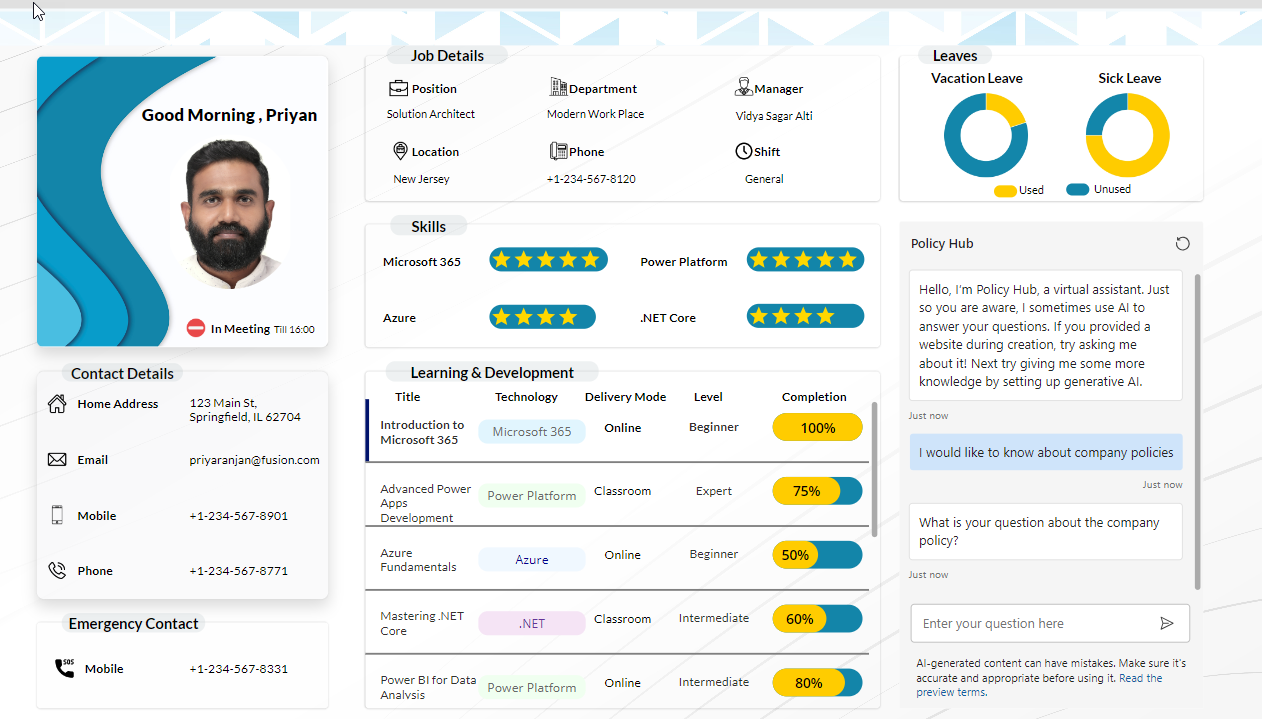Click the Vacation Leave donut chart

pyautogui.click(x=985, y=135)
